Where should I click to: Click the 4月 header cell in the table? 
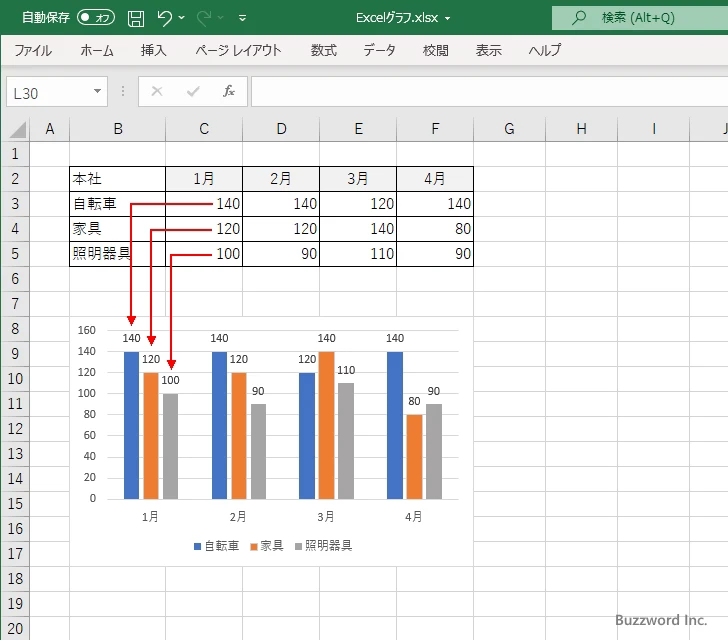click(435, 179)
